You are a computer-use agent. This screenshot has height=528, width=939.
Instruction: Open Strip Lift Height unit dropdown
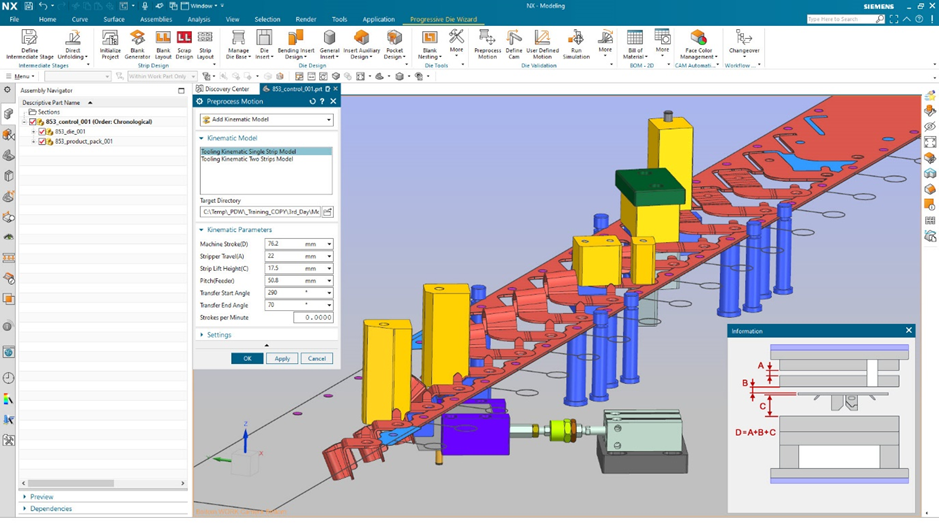329,269
